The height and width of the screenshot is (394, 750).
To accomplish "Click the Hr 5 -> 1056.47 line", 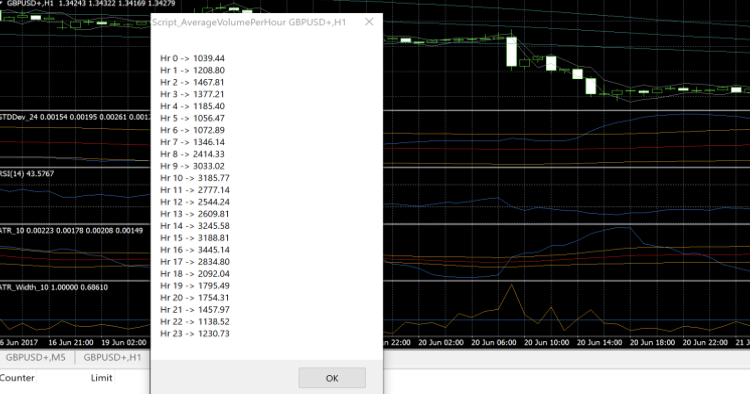I will [x=192, y=118].
